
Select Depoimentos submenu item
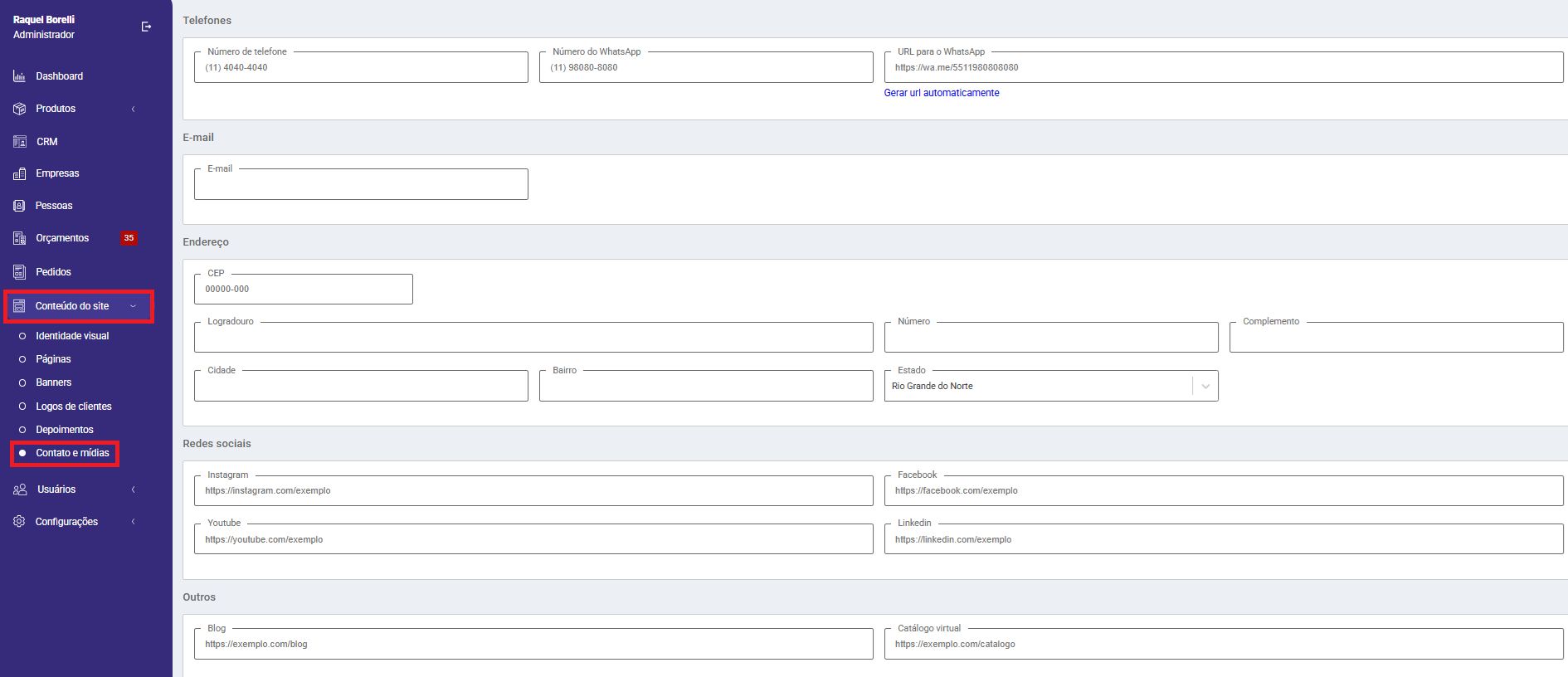64,430
